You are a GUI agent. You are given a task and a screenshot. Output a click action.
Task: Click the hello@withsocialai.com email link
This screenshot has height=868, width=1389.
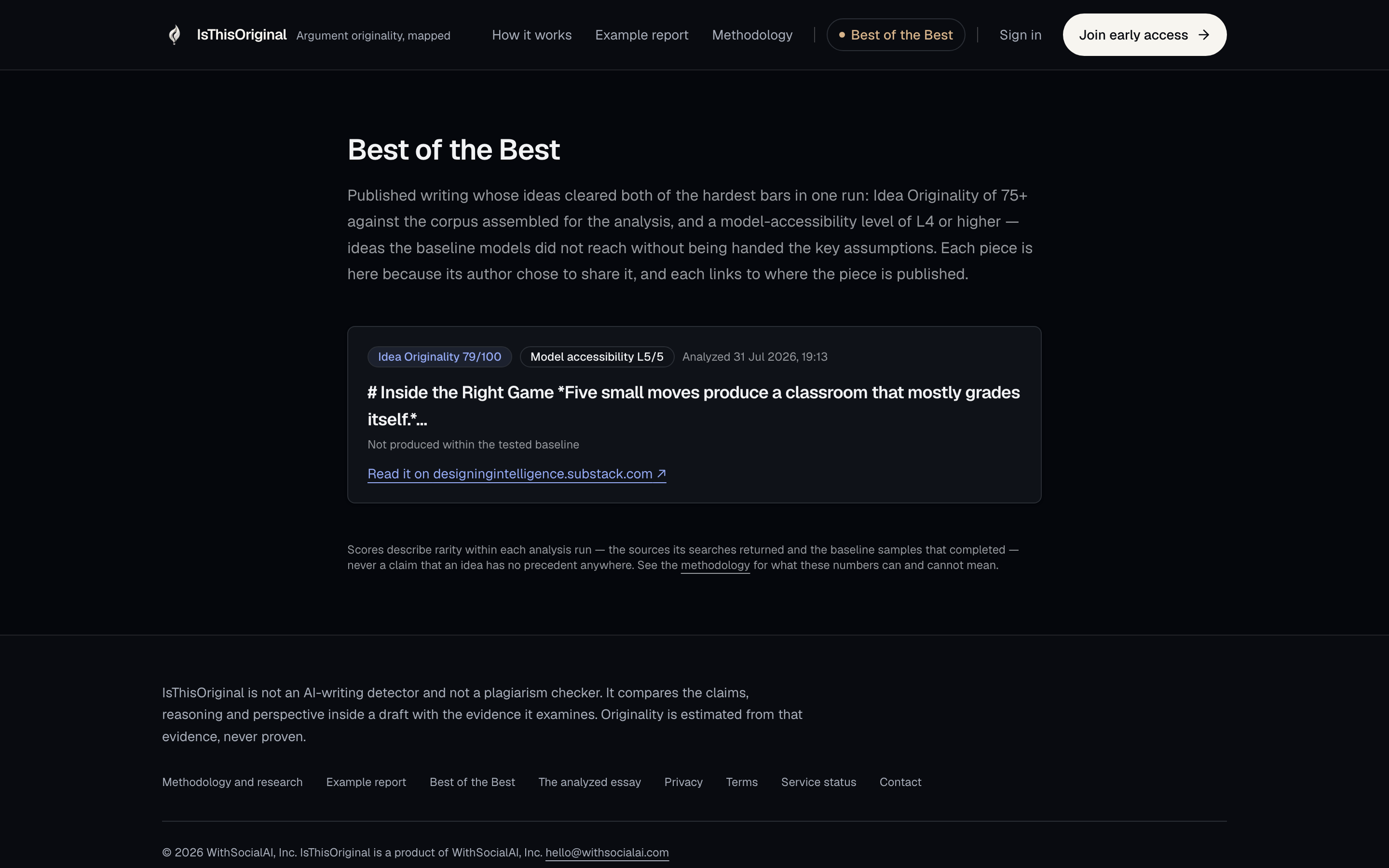coord(607,853)
